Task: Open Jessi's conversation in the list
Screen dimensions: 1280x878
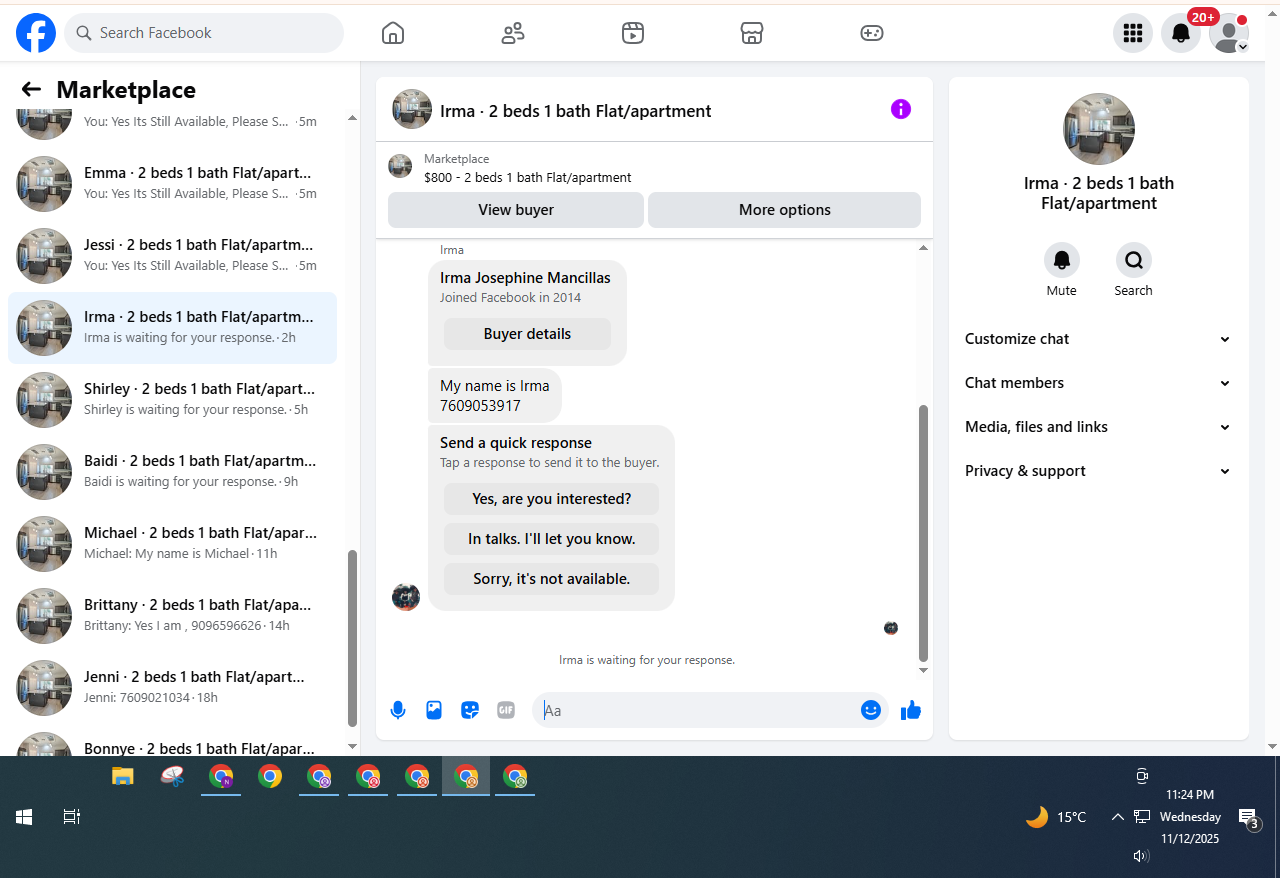Action: click(x=172, y=256)
